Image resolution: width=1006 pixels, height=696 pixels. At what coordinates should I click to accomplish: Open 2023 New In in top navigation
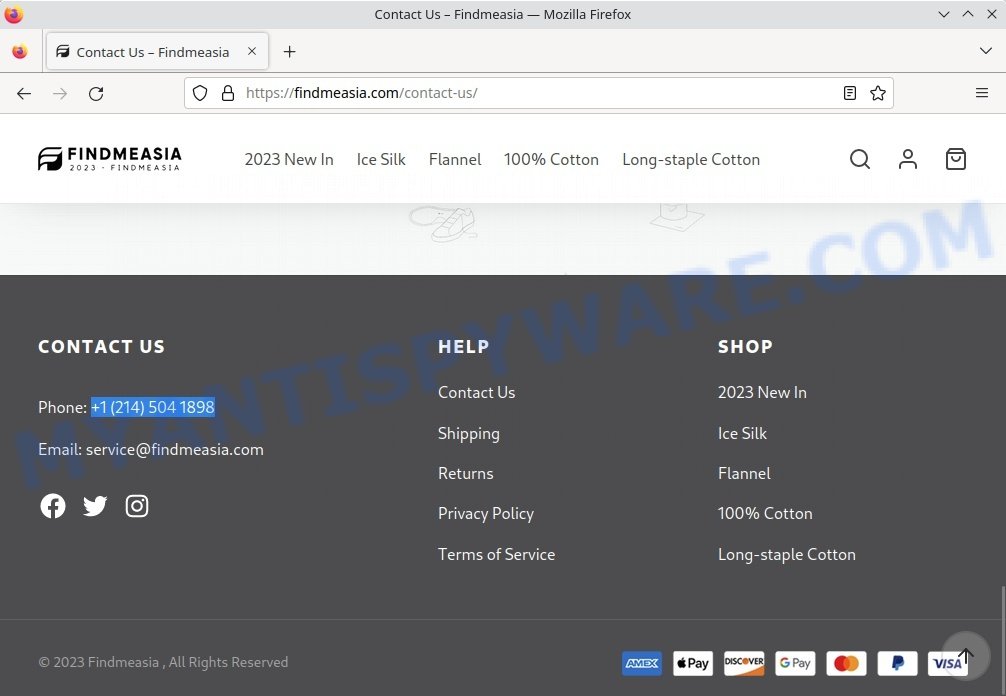(x=289, y=159)
